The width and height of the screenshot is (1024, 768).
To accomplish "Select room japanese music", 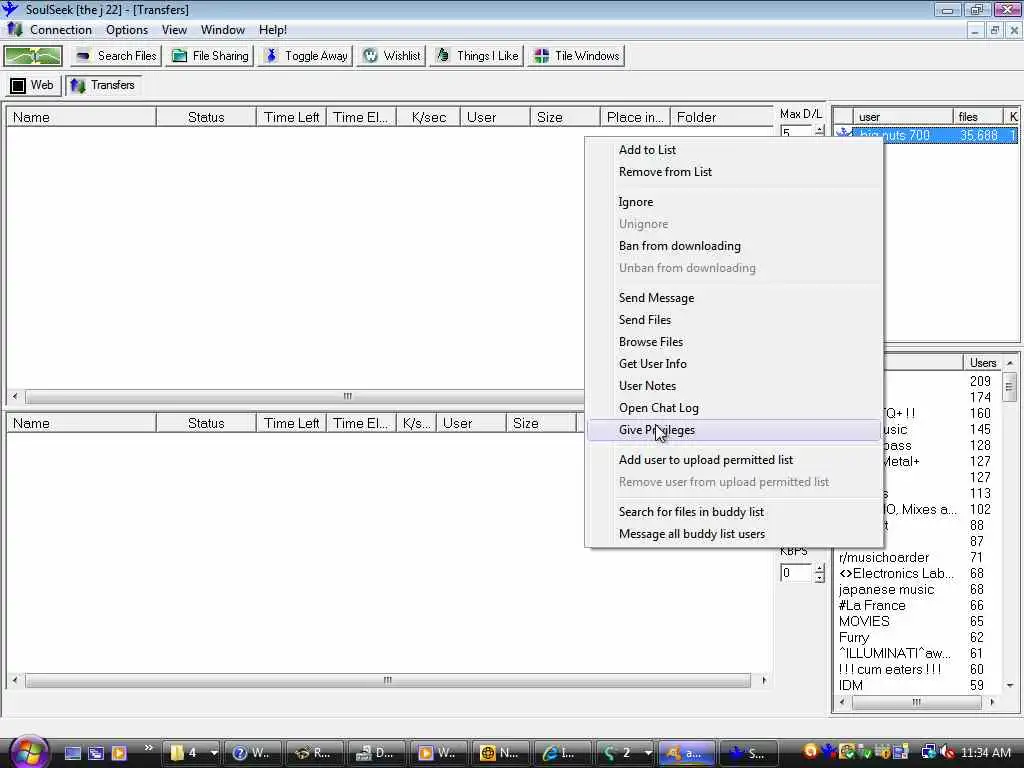I will (x=886, y=590).
